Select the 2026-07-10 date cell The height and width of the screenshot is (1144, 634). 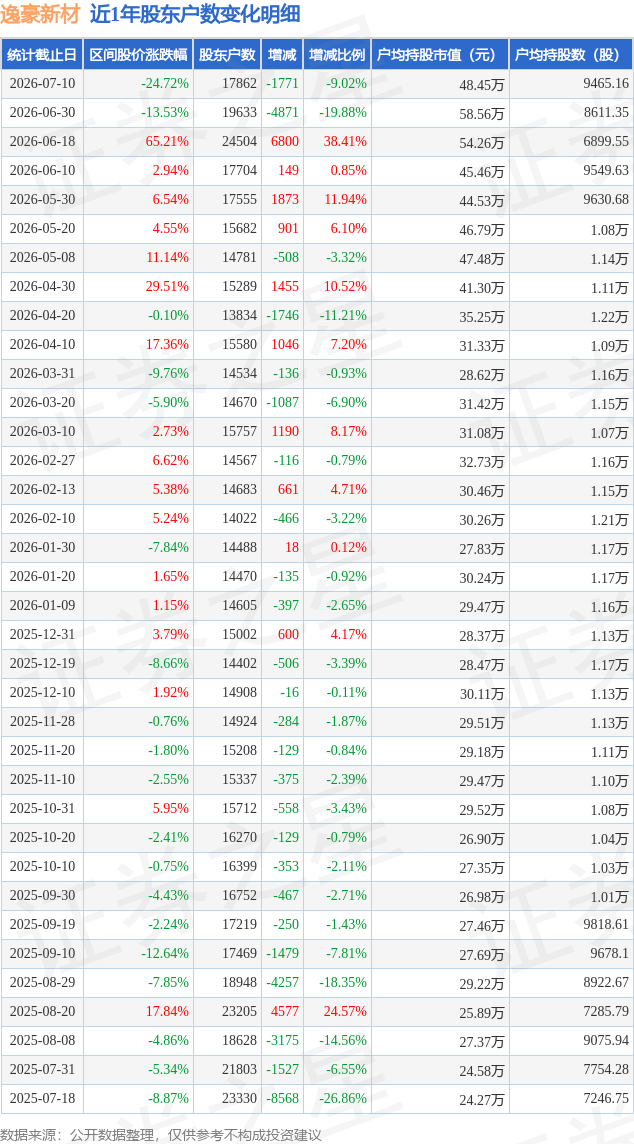42,84
